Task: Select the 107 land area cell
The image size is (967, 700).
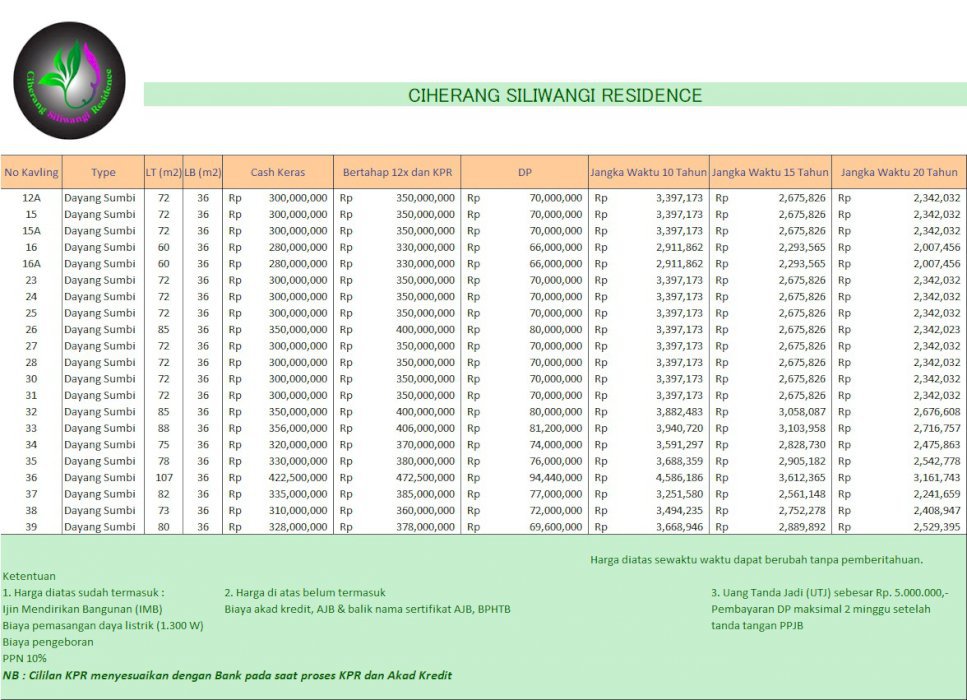Action: point(164,477)
